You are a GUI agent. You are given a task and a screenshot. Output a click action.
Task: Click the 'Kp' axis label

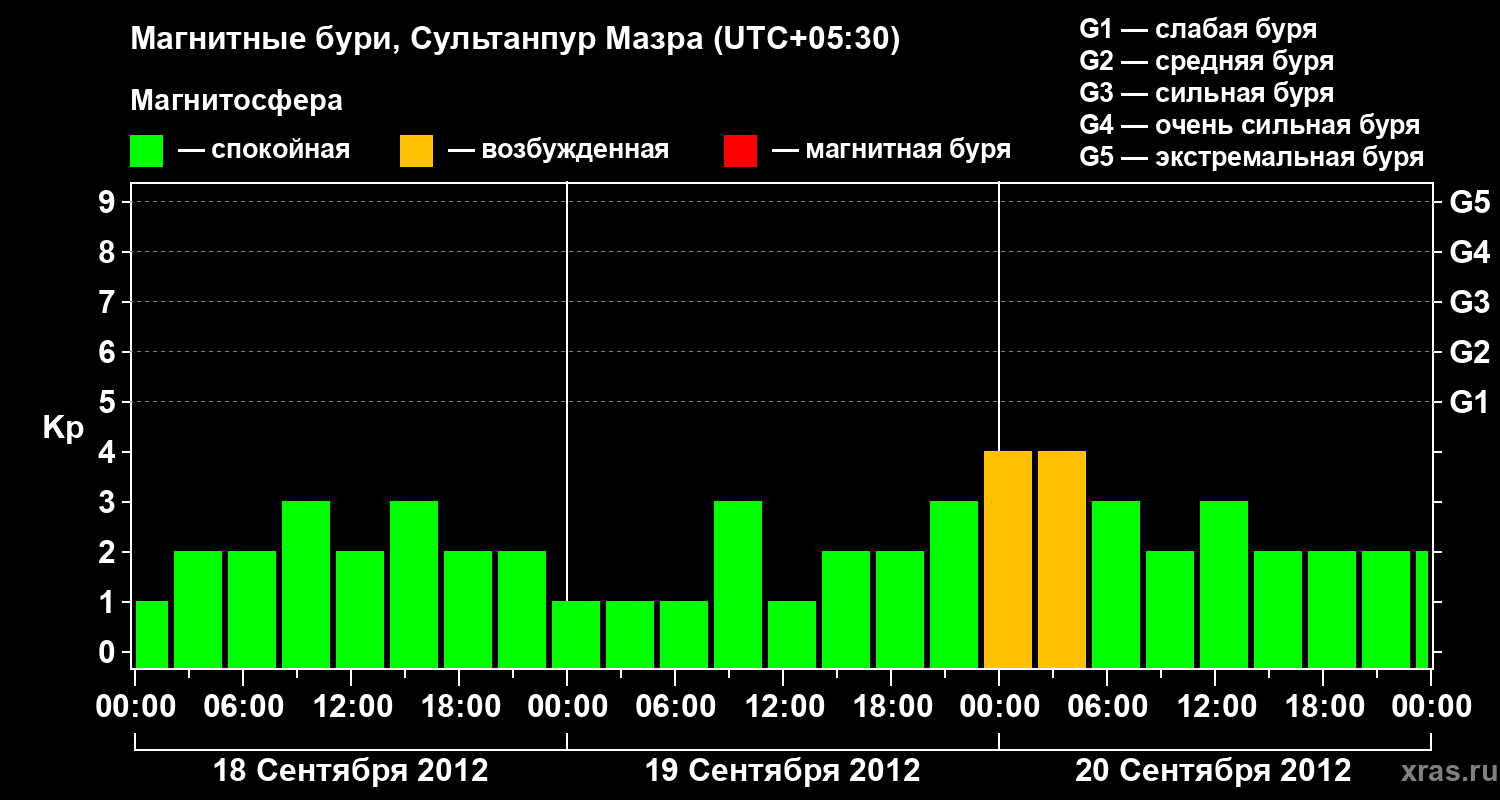pyautogui.click(x=63, y=428)
